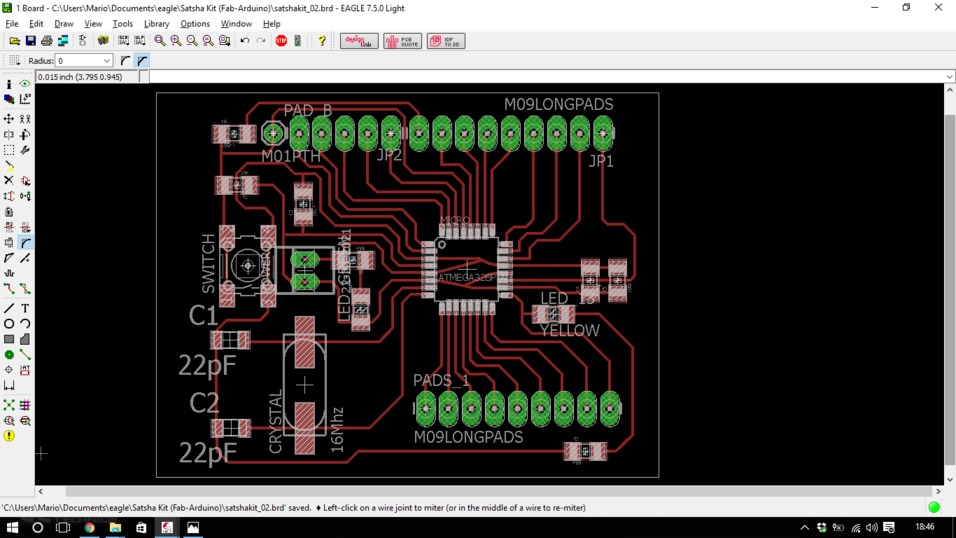Open the grid settings icon
Viewport: 956px width, 538px height.
[14, 60]
